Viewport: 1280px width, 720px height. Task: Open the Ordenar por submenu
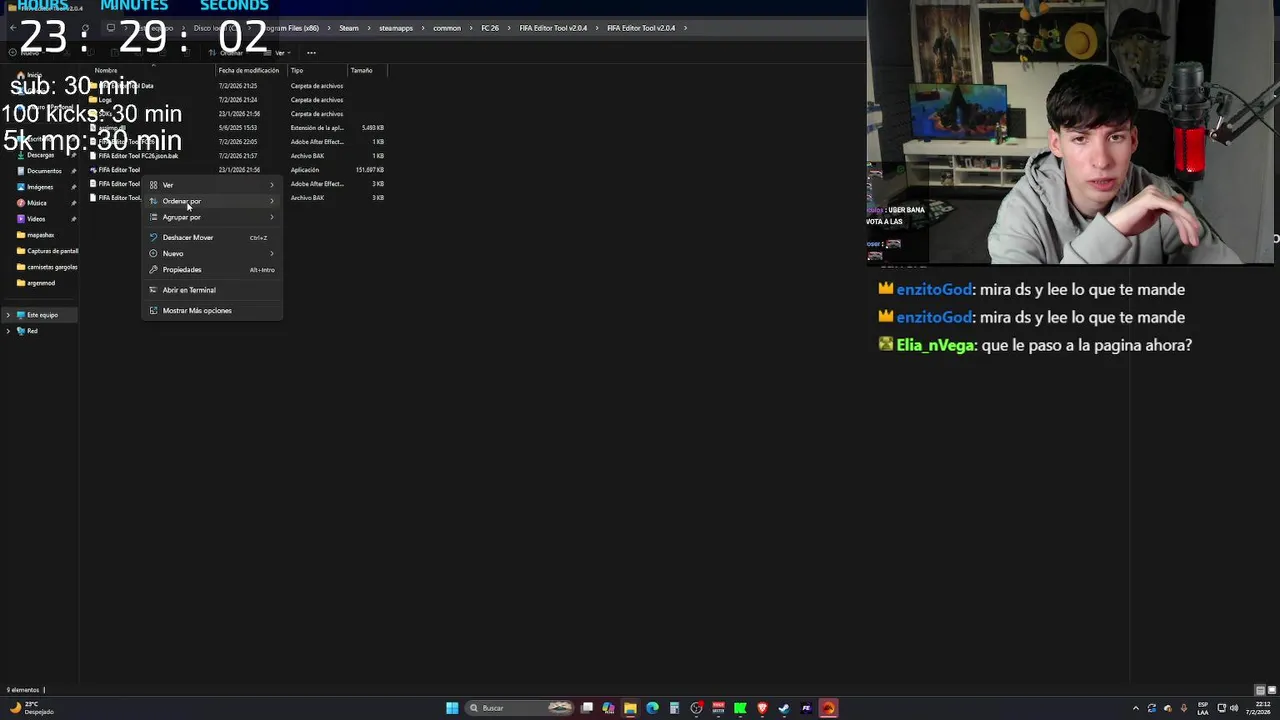pos(212,201)
